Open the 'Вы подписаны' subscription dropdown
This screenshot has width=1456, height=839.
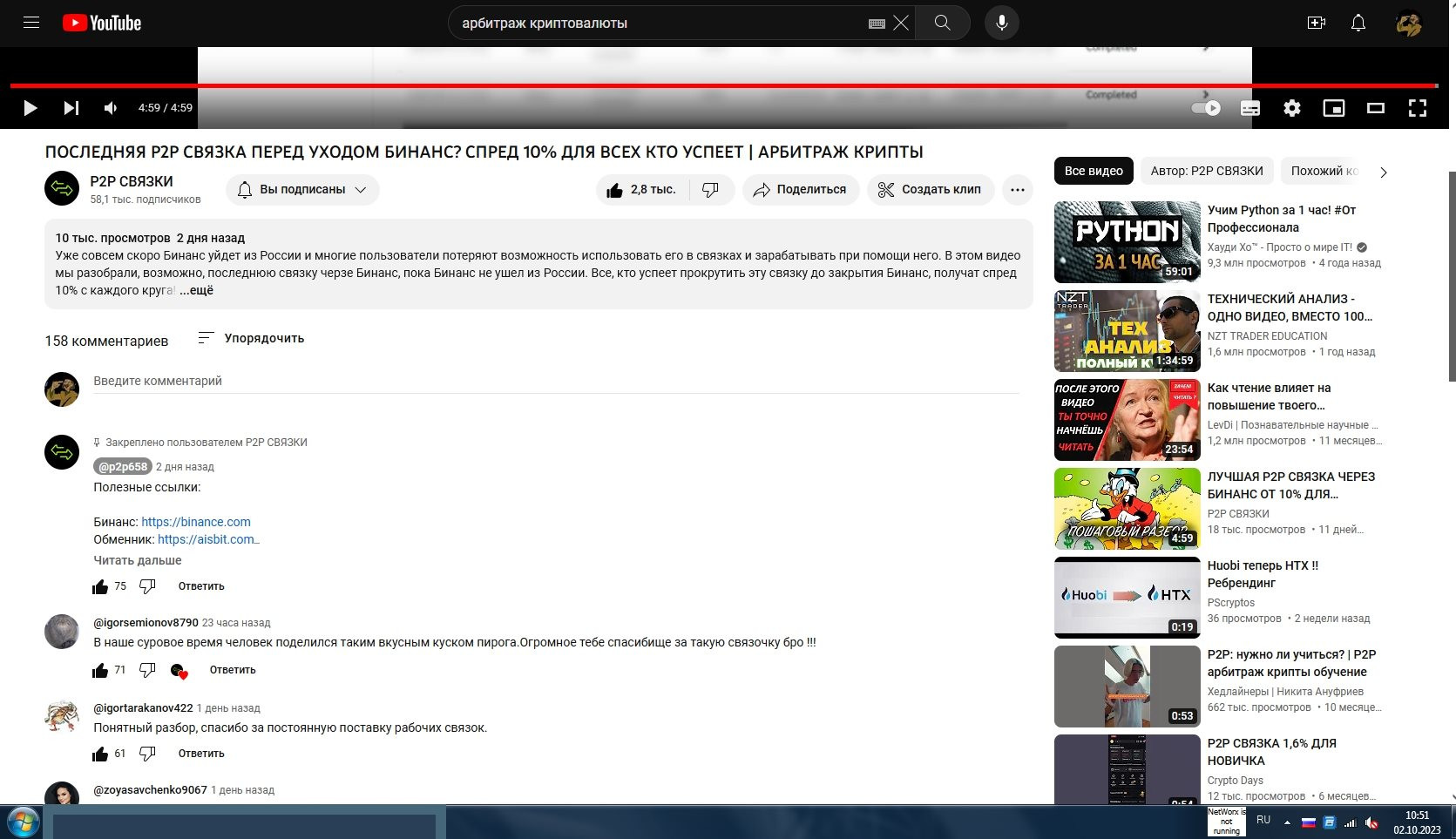302,190
